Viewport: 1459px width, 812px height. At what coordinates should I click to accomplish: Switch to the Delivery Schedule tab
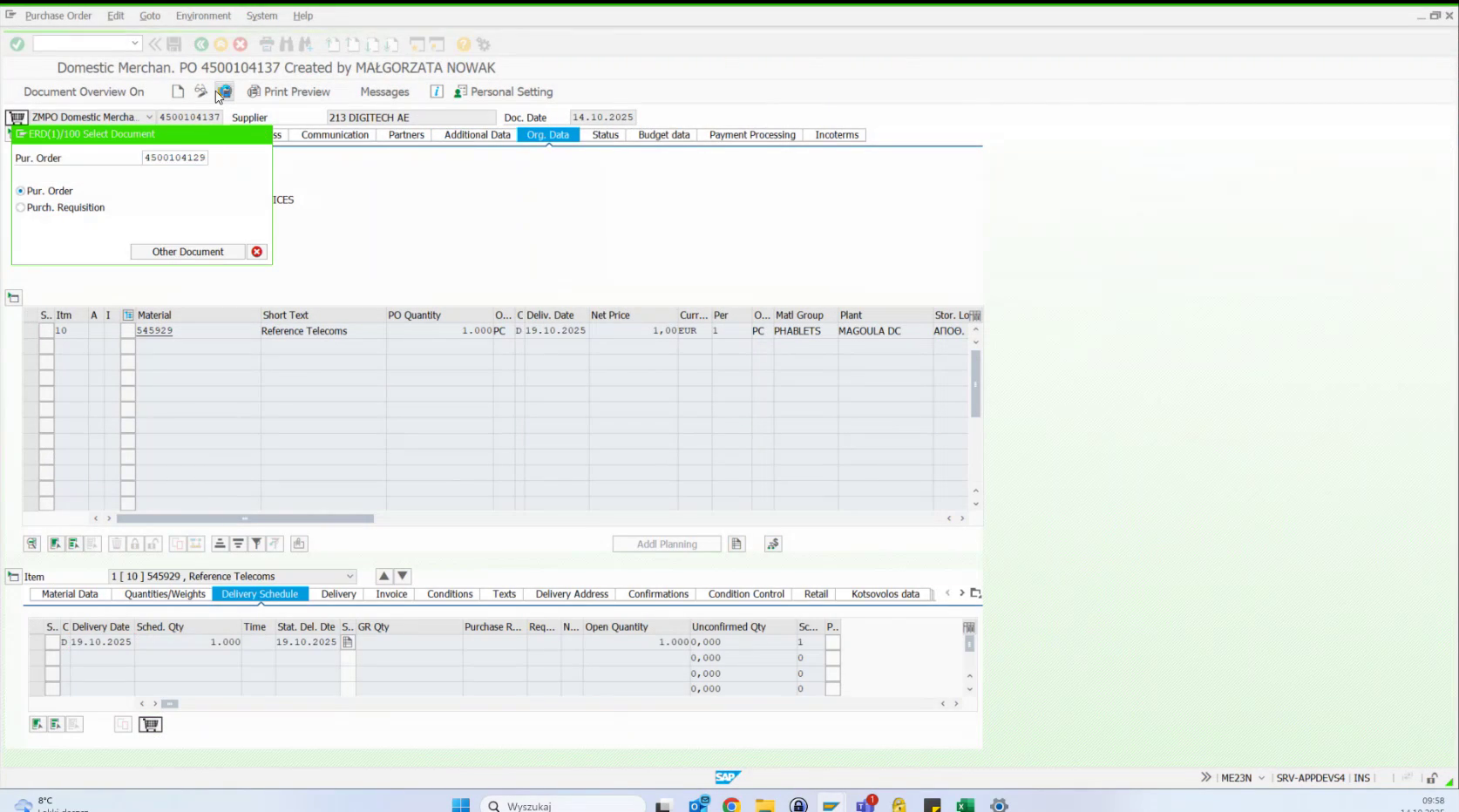pyautogui.click(x=259, y=593)
